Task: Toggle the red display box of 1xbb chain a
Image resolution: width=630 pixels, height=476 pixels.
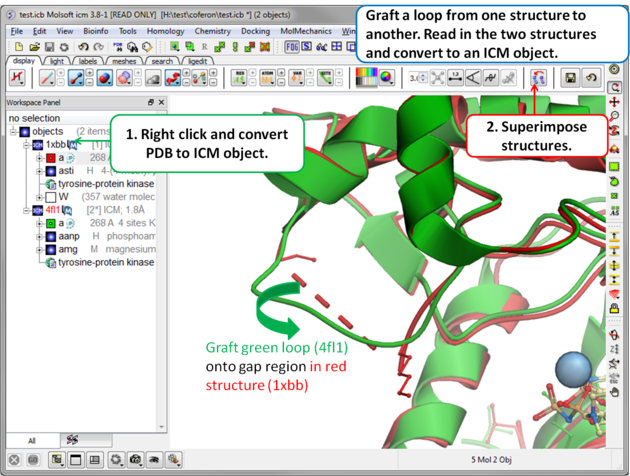Action: click(51, 158)
